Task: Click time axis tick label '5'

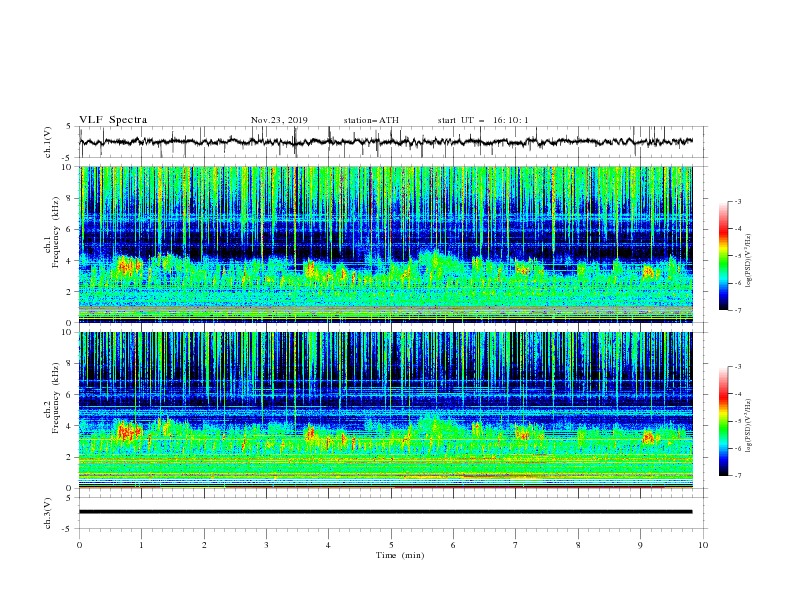Action: click(391, 545)
